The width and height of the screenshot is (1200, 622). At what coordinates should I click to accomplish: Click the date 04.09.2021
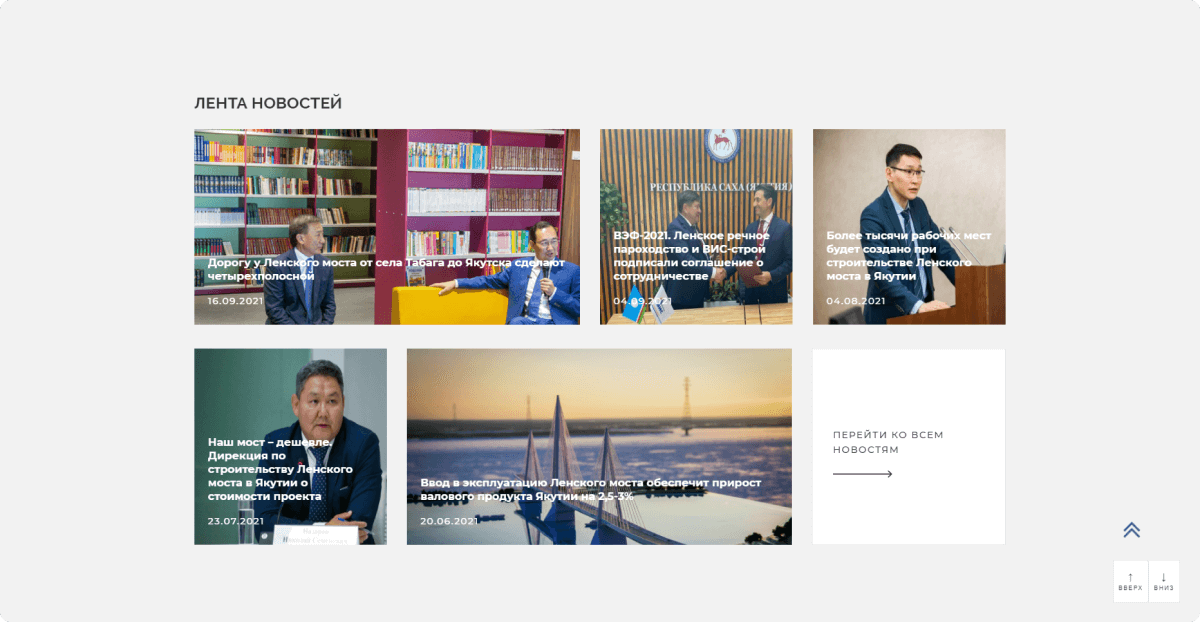[x=642, y=301]
